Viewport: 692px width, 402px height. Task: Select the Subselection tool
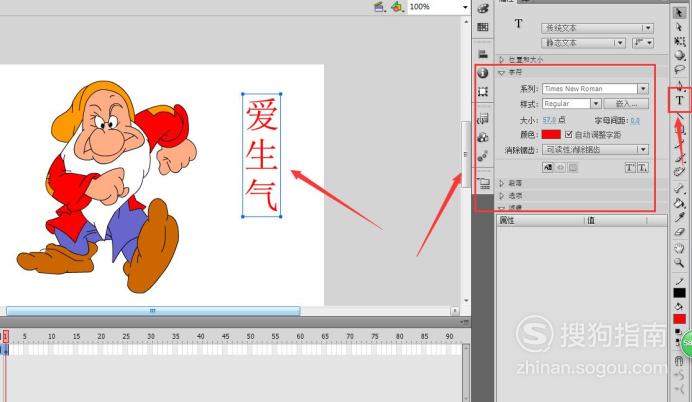[679, 27]
